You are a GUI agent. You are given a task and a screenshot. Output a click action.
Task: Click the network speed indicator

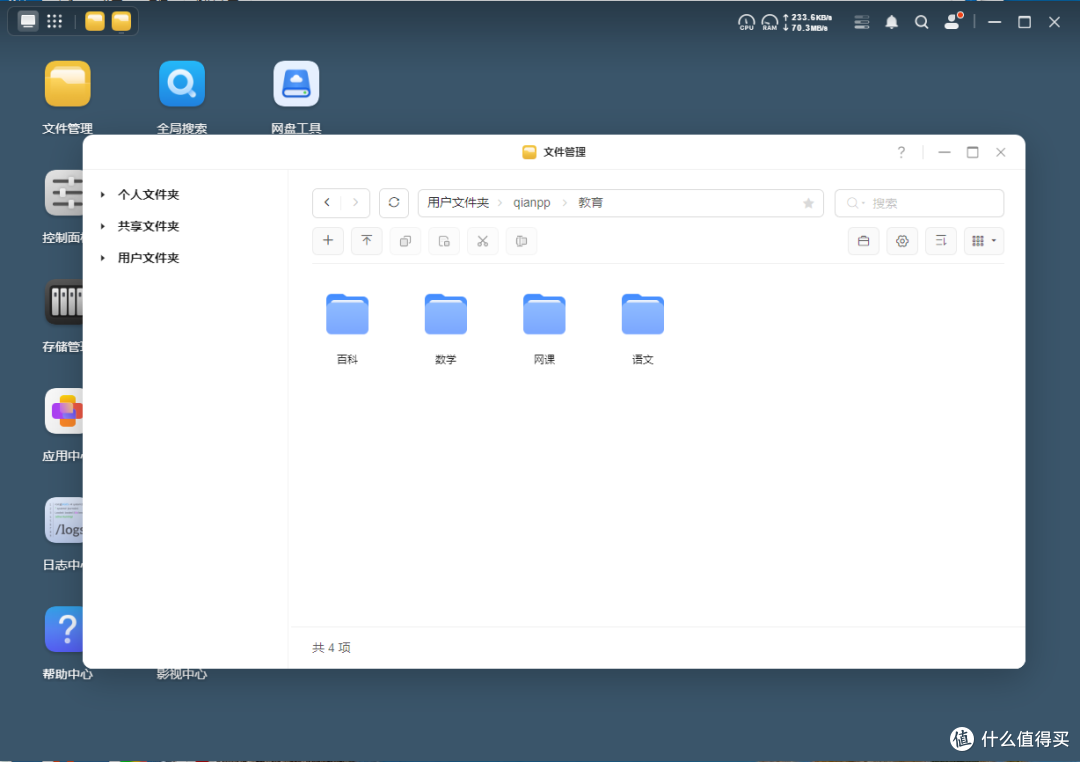click(x=807, y=23)
